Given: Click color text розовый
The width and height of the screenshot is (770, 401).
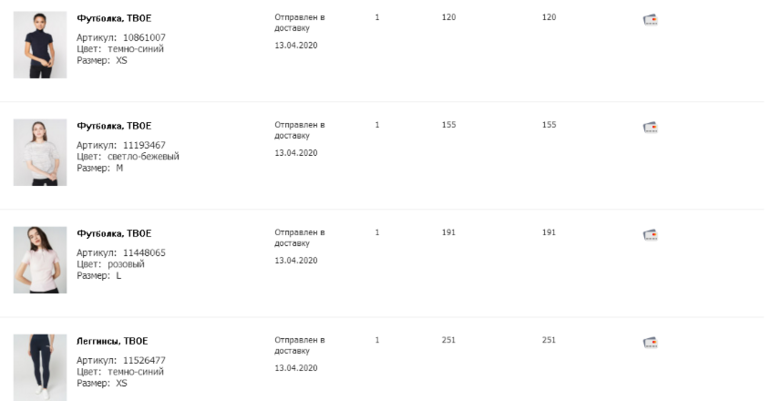Looking at the screenshot, I should (125, 264).
